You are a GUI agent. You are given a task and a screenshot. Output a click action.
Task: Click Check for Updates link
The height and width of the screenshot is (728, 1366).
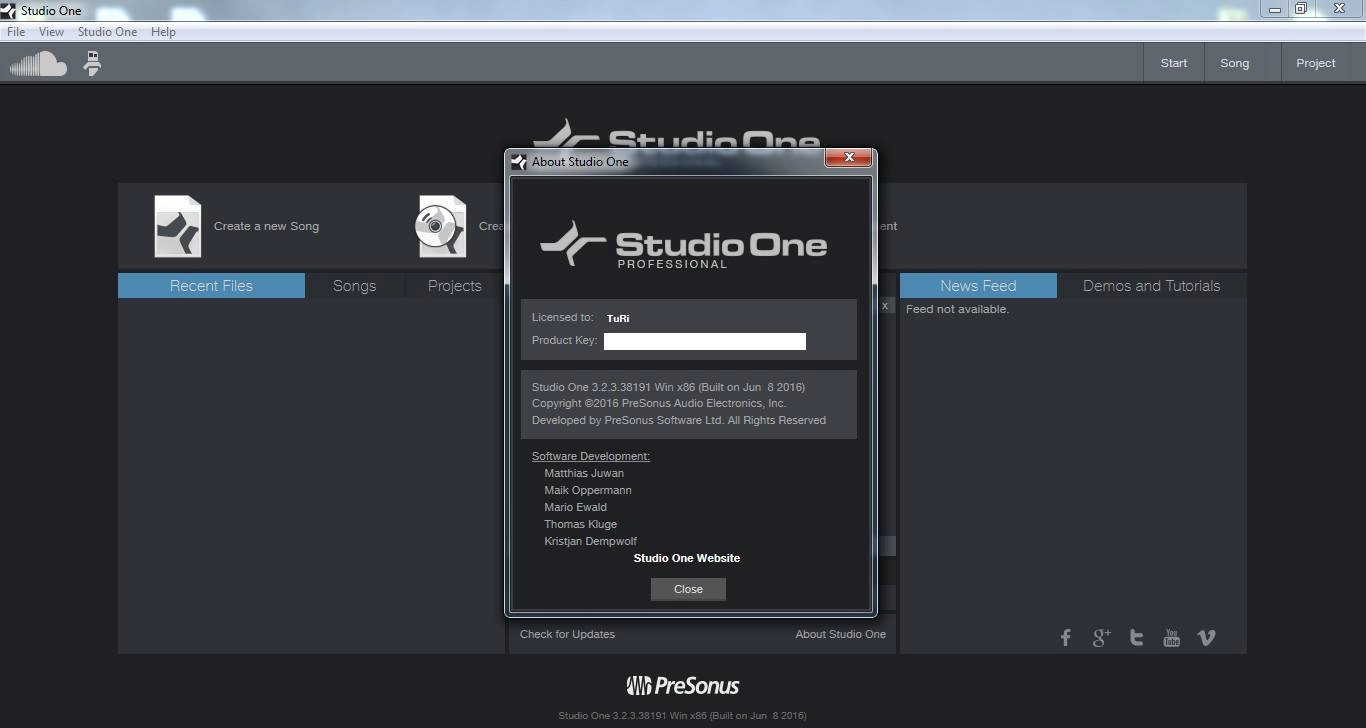[x=567, y=634]
